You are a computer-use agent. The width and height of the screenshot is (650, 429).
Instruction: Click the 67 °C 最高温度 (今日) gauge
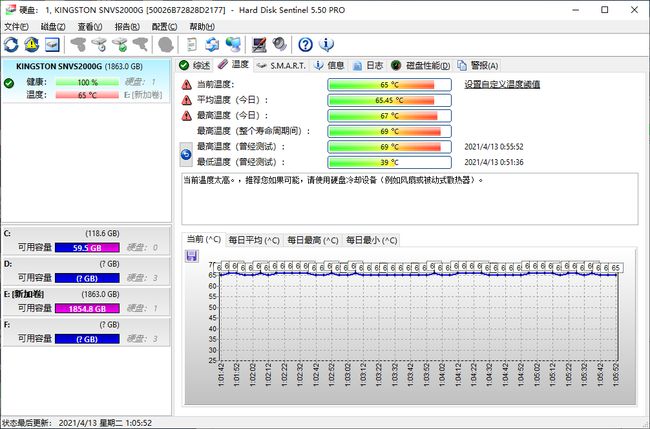click(x=389, y=116)
